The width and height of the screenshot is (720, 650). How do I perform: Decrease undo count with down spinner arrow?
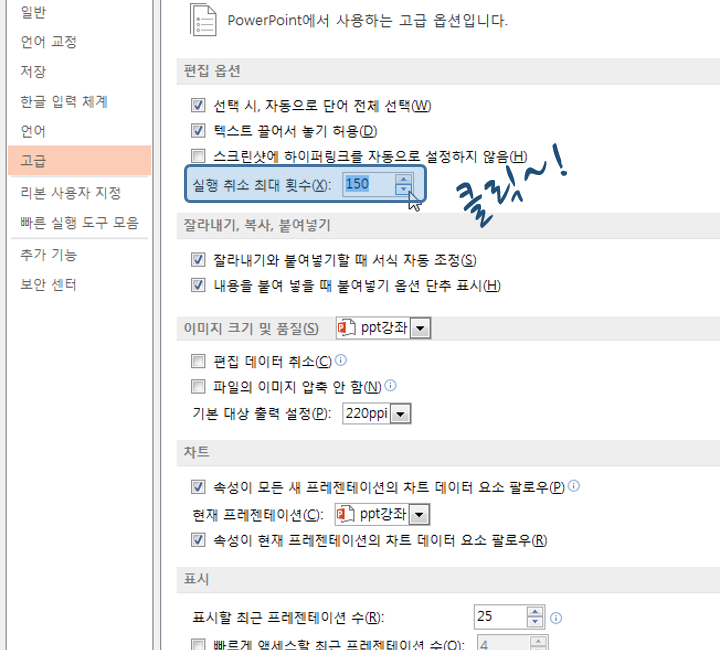click(404, 189)
